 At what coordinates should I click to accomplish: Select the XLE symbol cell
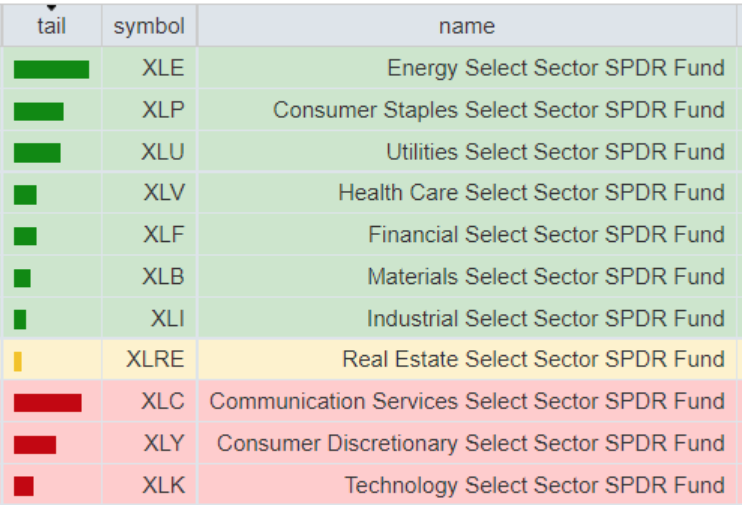point(163,68)
